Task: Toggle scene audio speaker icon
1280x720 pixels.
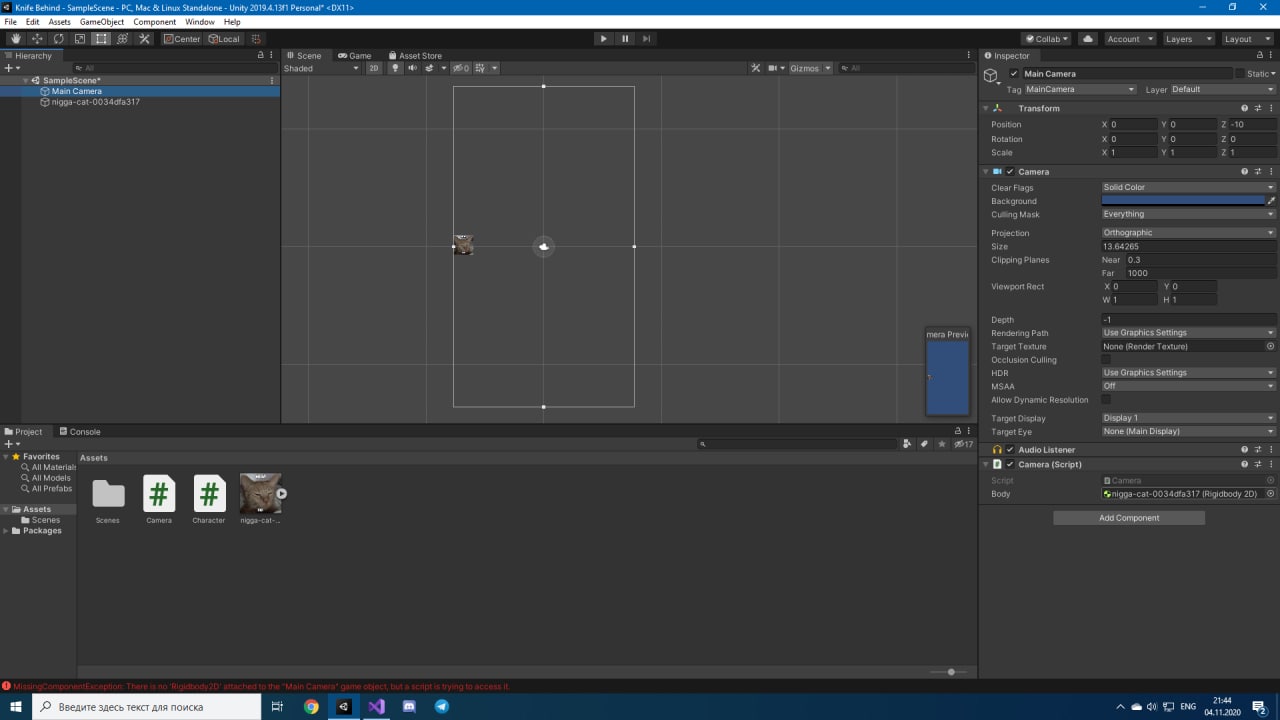Action: [412, 68]
